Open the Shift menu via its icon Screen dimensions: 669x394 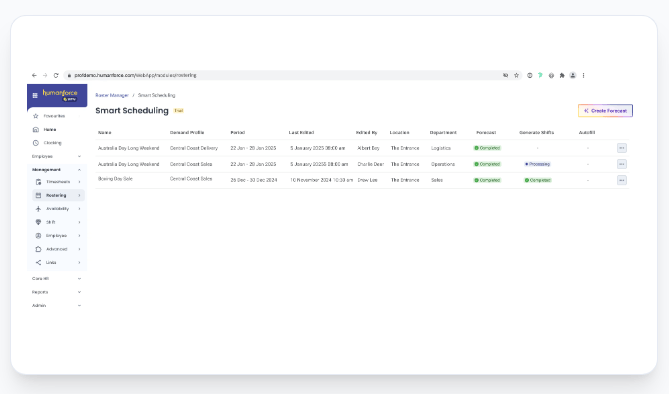click(x=38, y=222)
